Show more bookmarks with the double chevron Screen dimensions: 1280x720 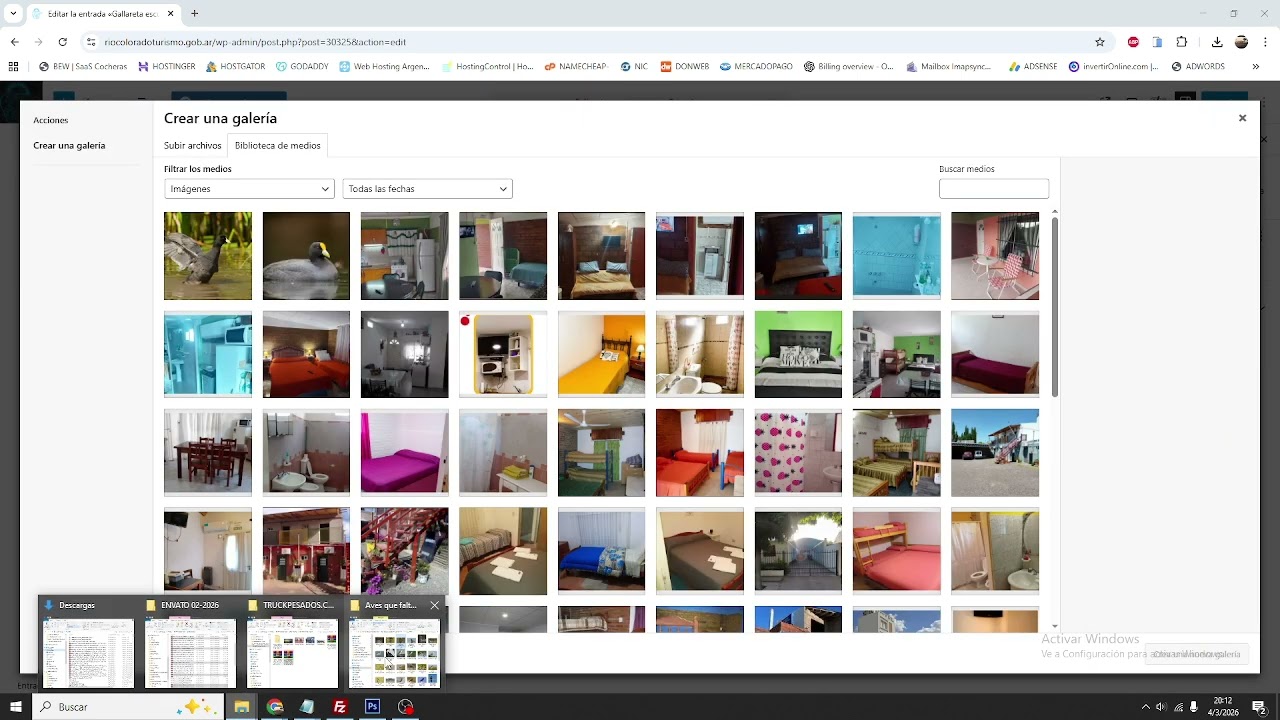(x=1256, y=67)
